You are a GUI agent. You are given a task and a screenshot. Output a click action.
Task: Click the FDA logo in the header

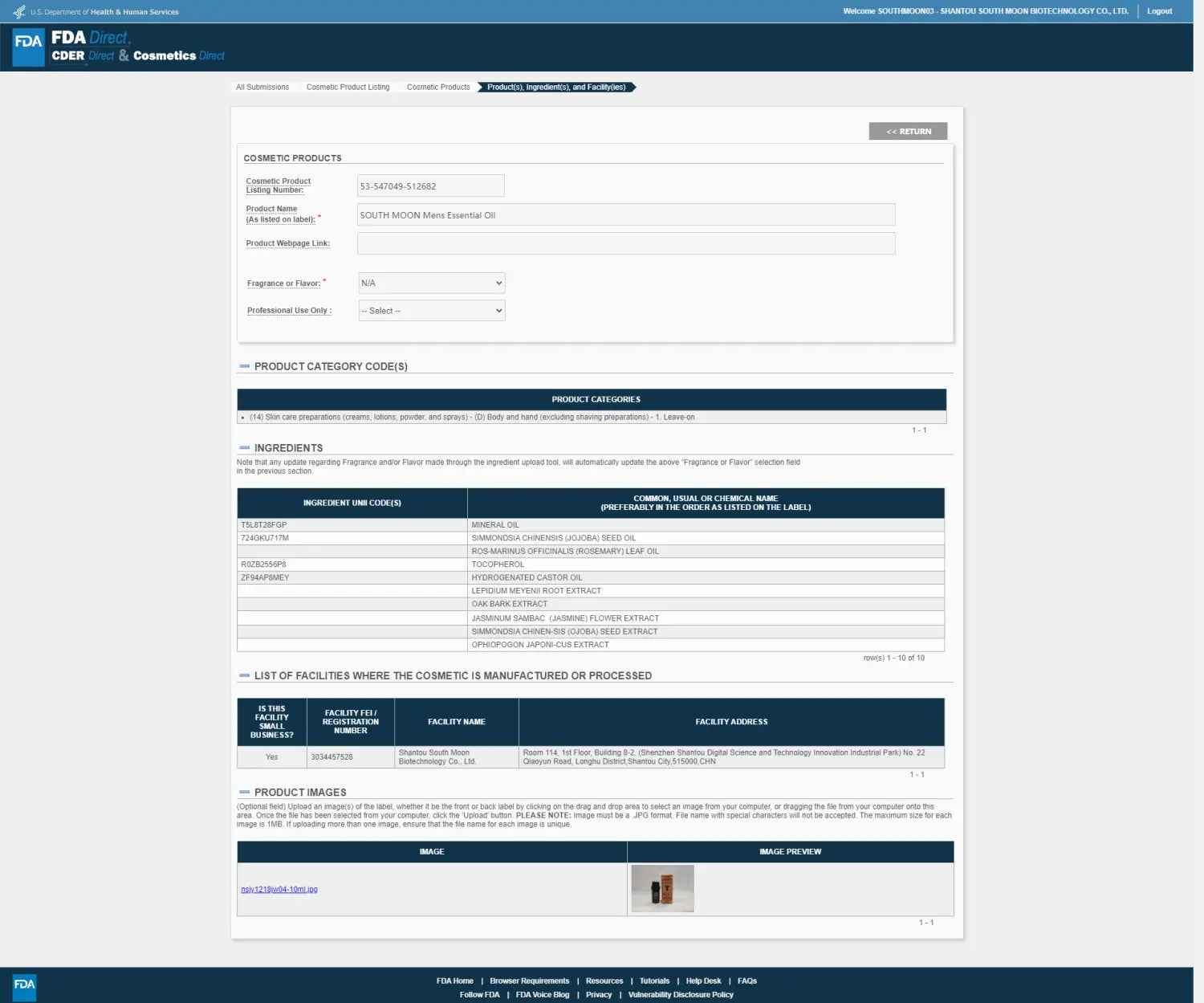pyautogui.click(x=28, y=47)
